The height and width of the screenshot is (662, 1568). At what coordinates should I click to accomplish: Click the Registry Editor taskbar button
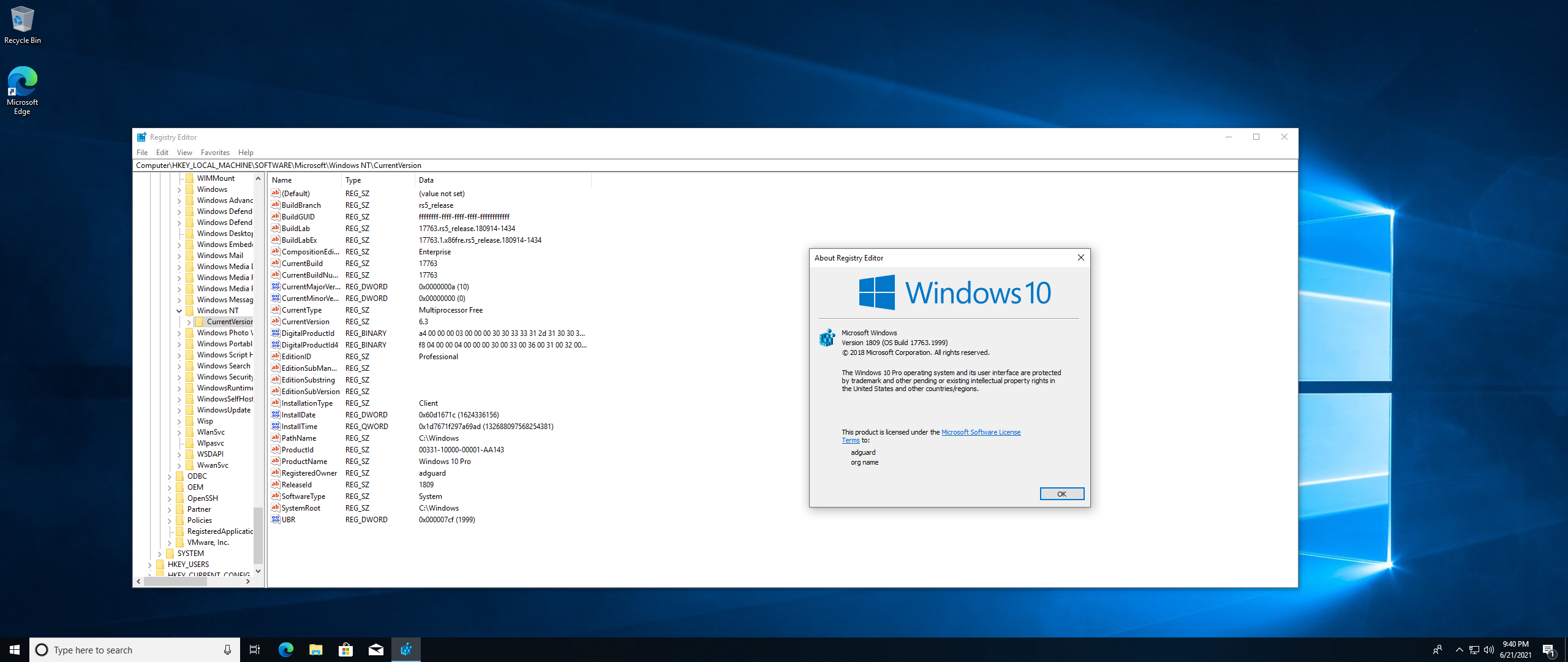406,650
